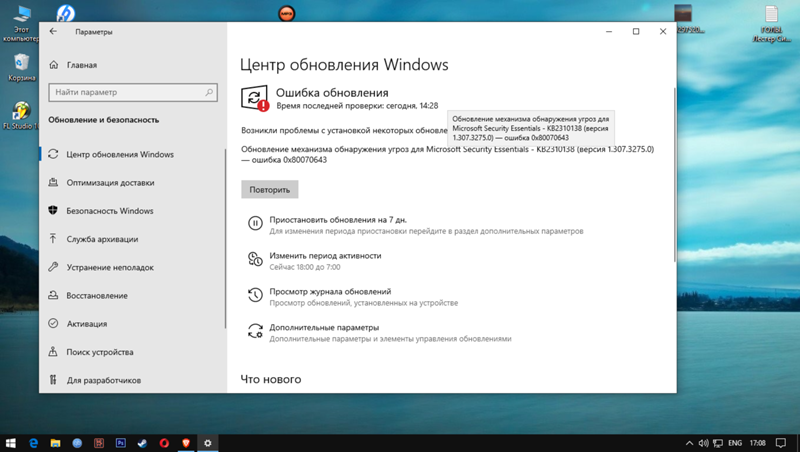Click the update error status icon
Screen dimensions: 800x452
point(255,98)
